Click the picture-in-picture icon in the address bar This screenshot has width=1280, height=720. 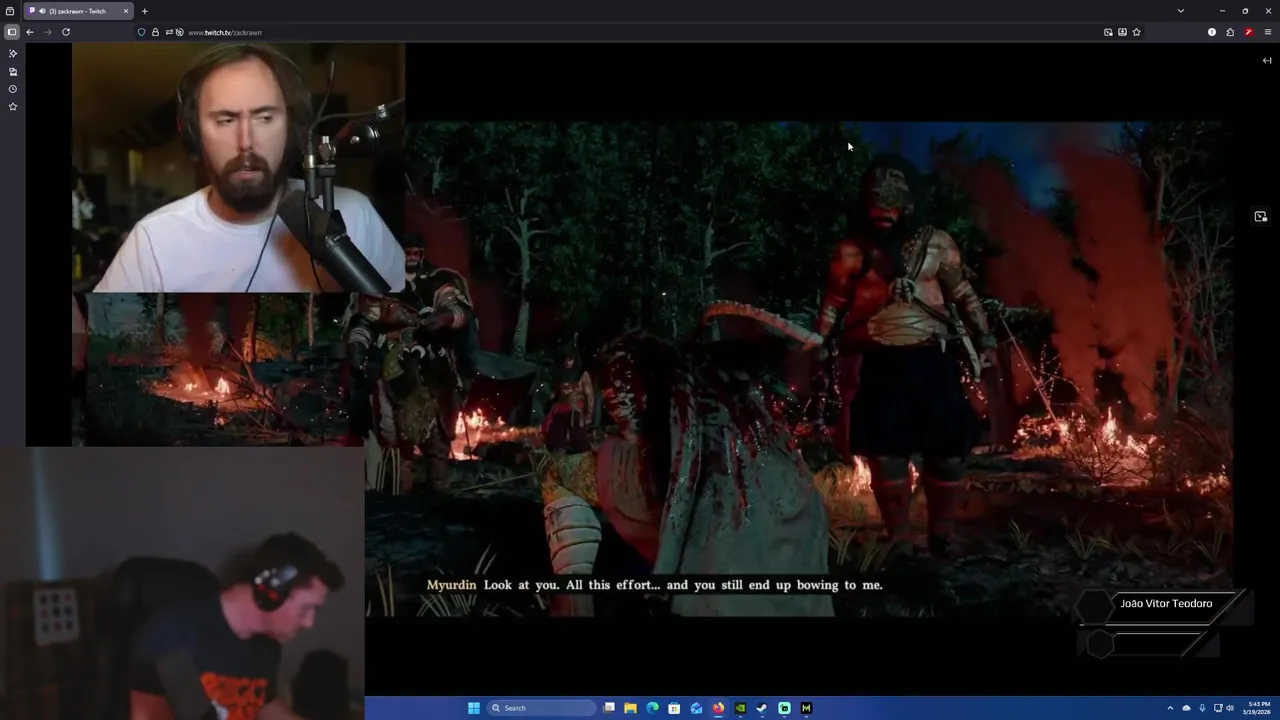(x=1108, y=32)
